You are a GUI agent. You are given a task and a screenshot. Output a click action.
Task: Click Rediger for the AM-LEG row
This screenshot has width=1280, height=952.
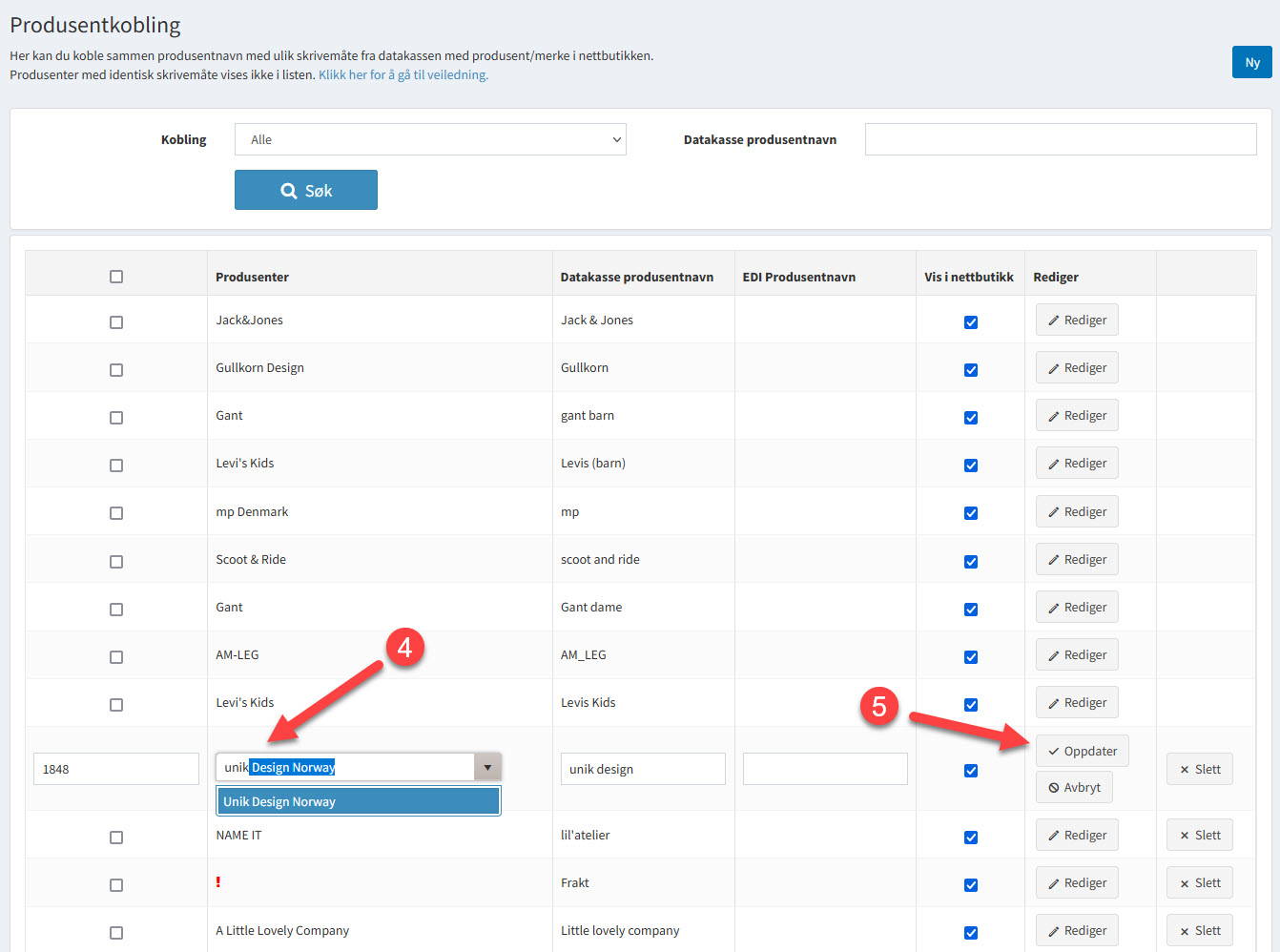point(1077,655)
